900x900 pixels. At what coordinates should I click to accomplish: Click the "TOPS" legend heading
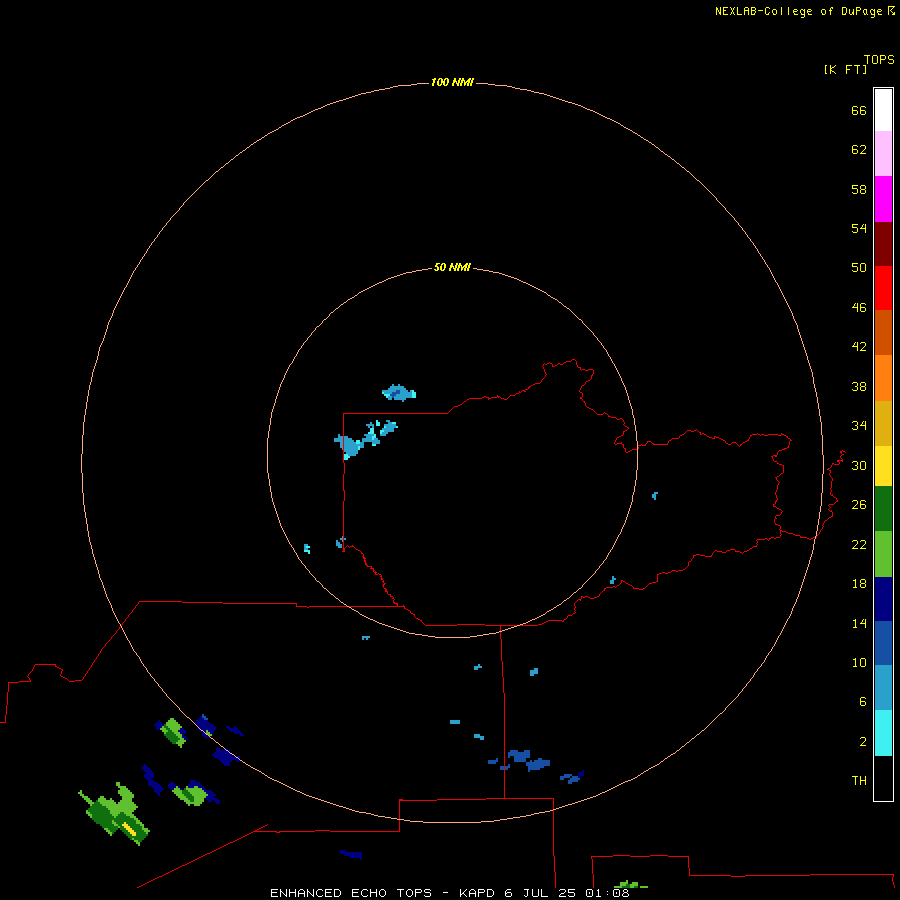click(879, 60)
